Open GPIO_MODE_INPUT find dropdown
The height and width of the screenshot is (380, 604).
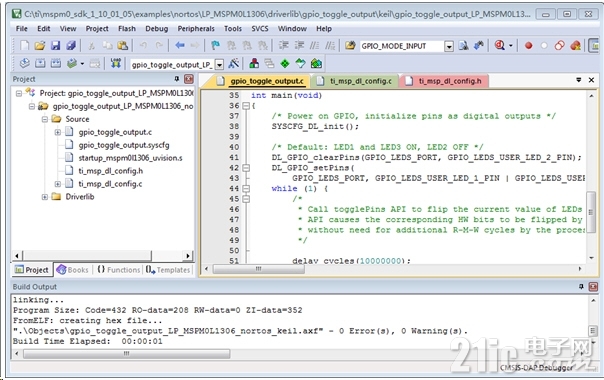click(449, 46)
